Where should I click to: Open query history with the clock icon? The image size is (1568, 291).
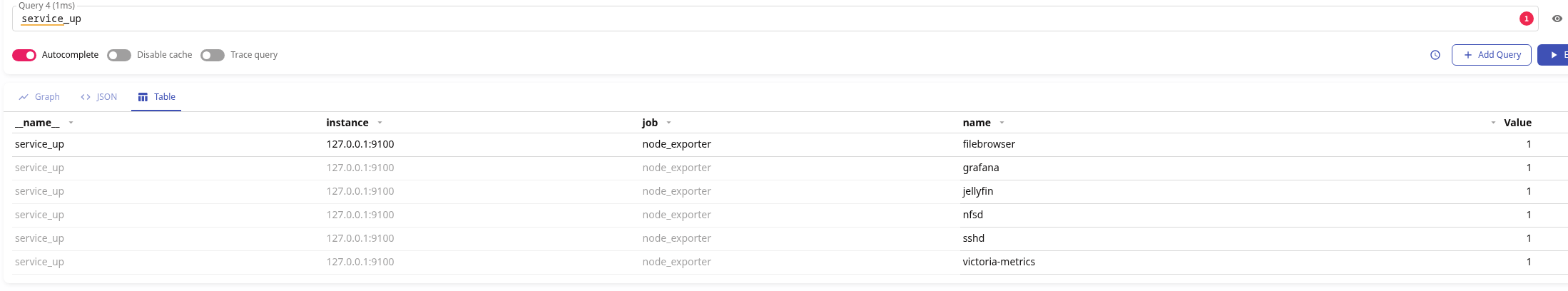1435,55
